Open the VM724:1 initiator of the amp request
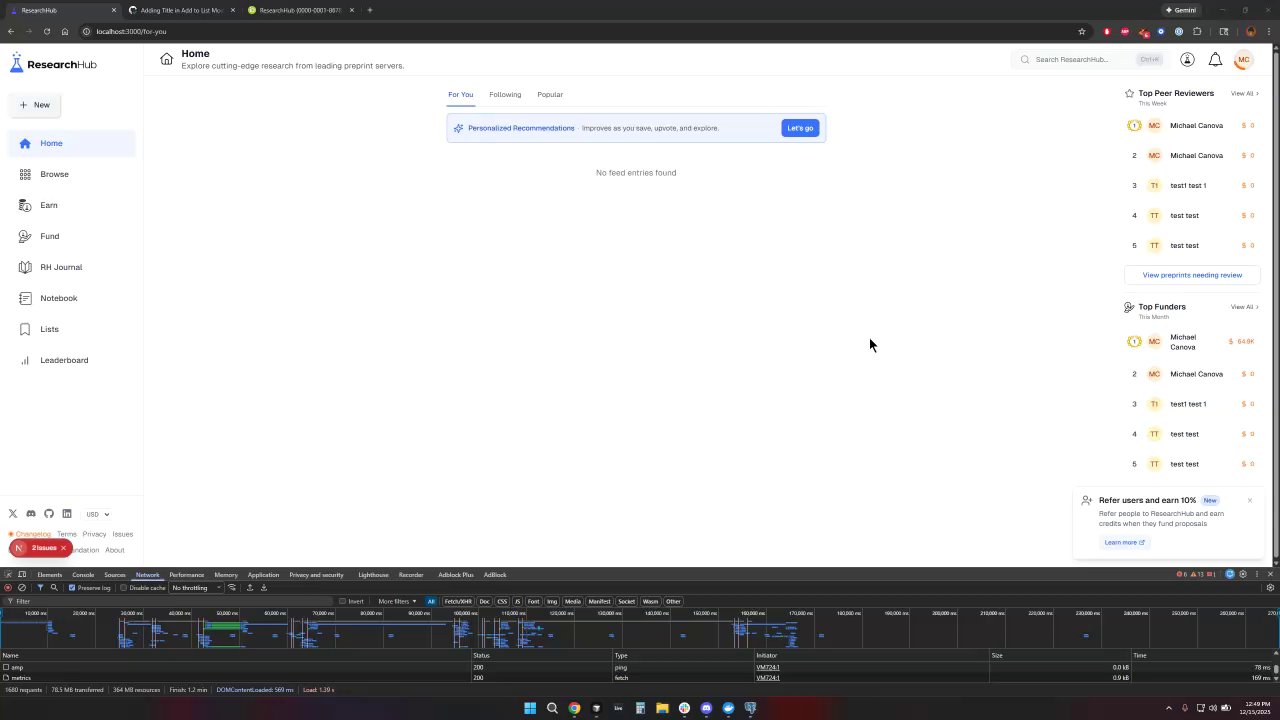1280x720 pixels. (x=767, y=667)
